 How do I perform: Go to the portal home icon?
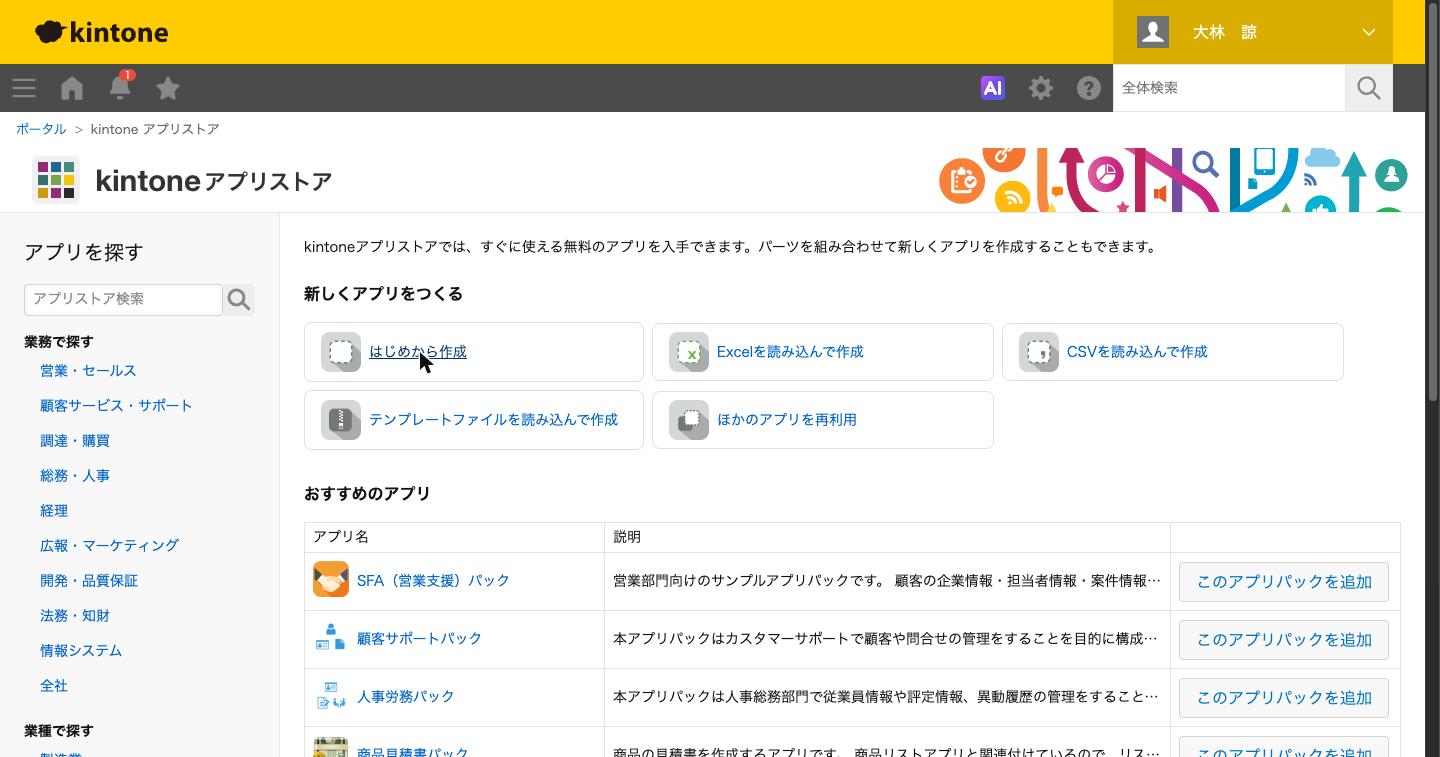point(72,88)
